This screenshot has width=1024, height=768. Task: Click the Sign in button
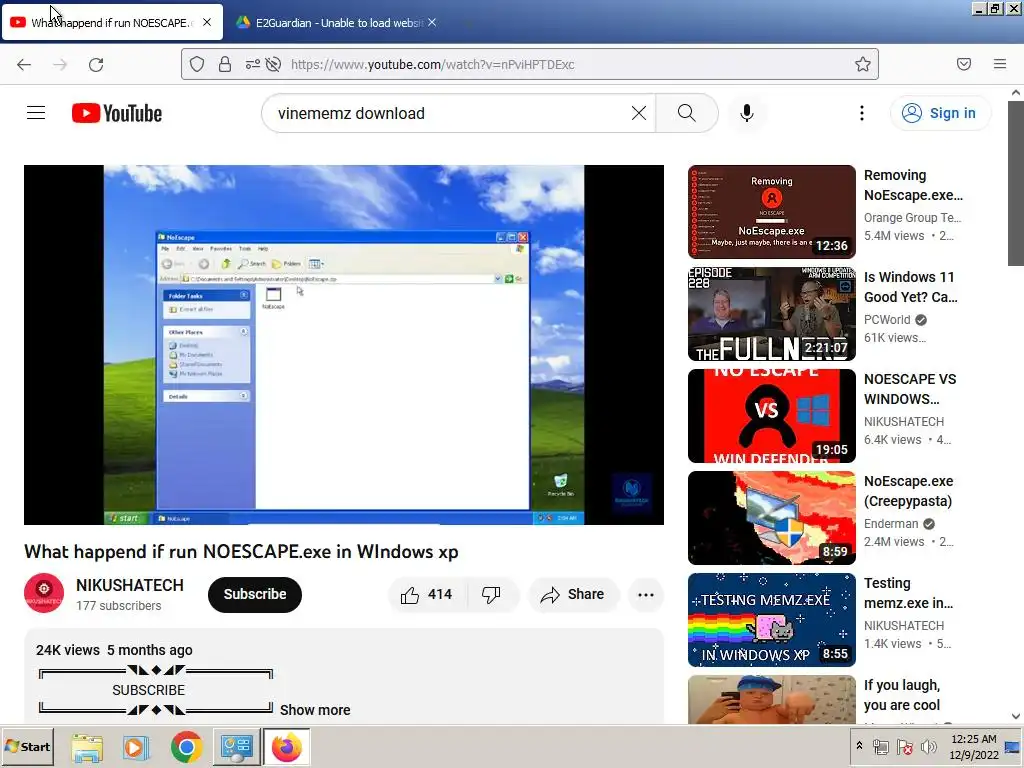pyautogui.click(x=940, y=113)
